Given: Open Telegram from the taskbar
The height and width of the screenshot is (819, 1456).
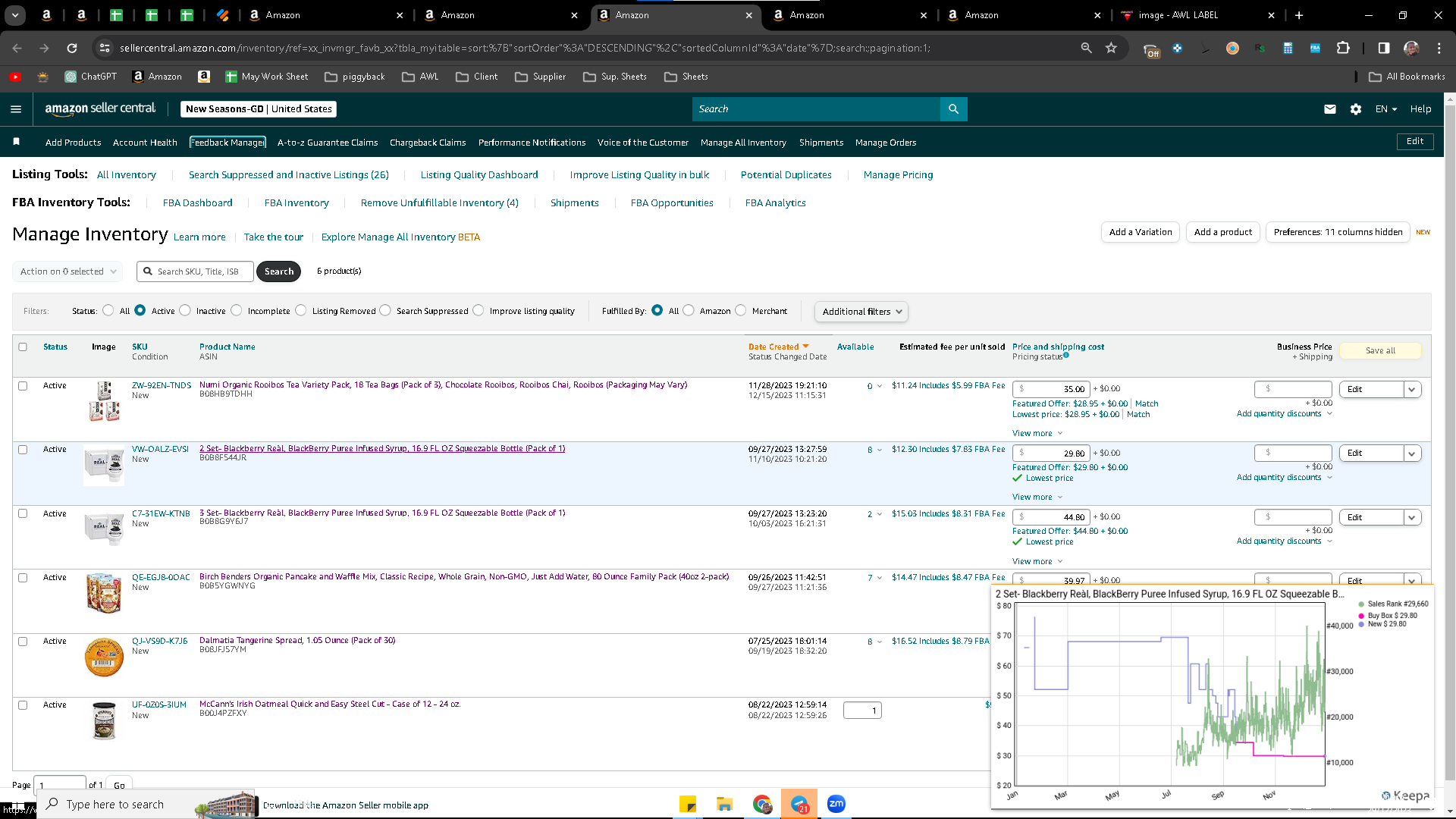Looking at the screenshot, I should (x=799, y=804).
